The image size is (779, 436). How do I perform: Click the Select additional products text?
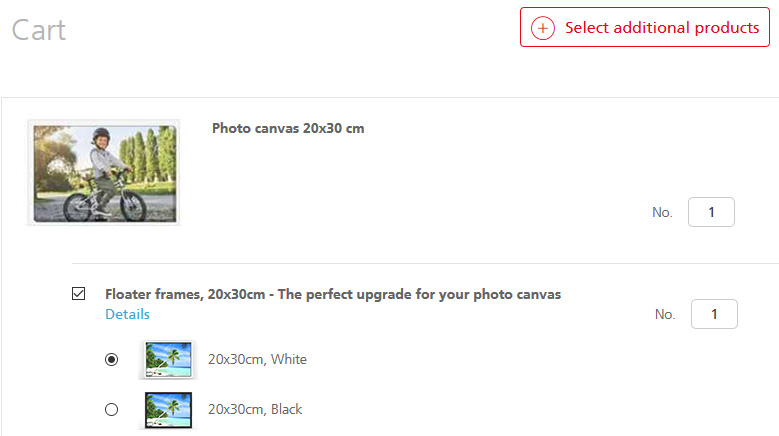pyautogui.click(x=662, y=28)
